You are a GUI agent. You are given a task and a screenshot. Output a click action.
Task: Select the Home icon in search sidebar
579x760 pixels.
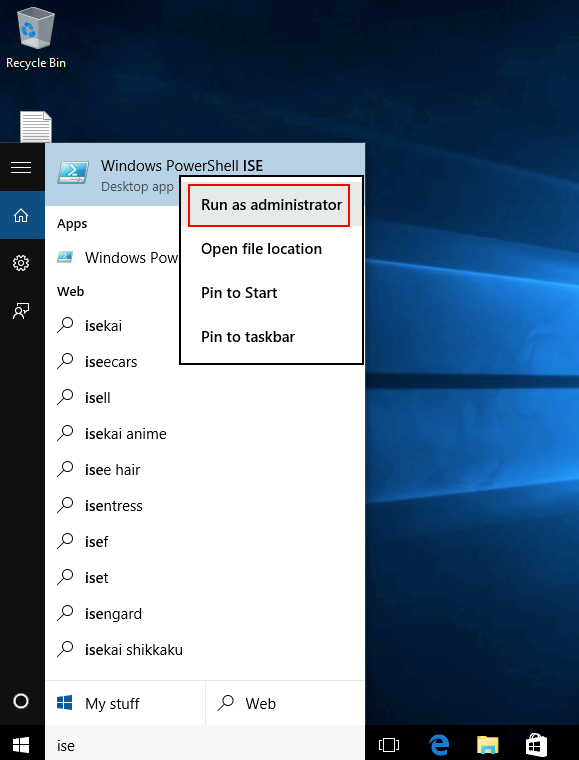(21, 215)
